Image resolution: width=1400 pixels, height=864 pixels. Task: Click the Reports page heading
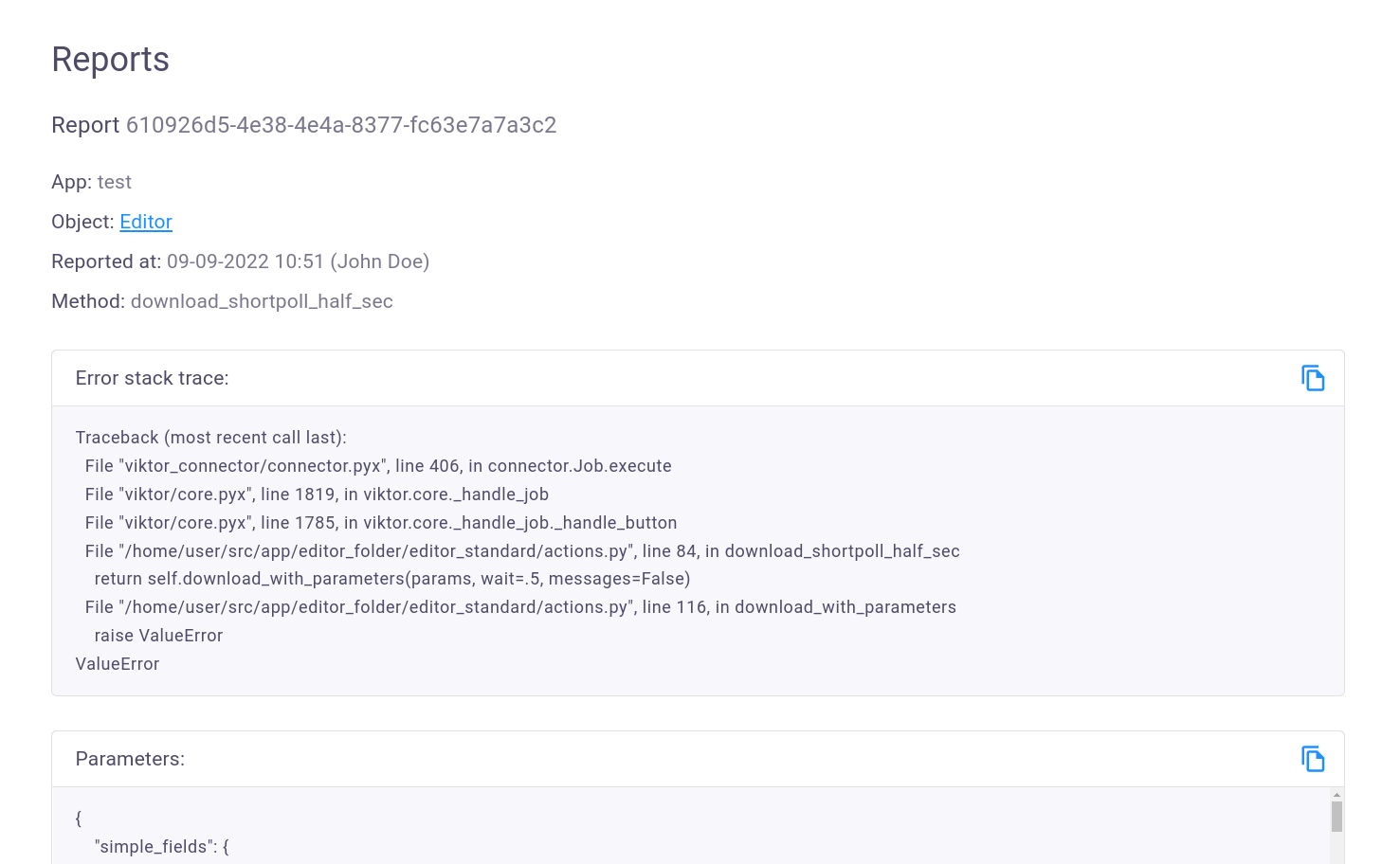click(x=110, y=59)
